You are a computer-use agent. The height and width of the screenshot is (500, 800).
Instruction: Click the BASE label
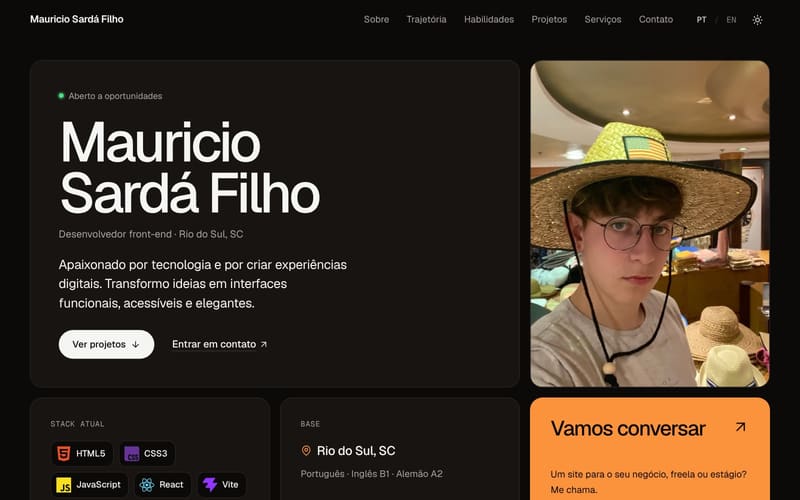310,424
